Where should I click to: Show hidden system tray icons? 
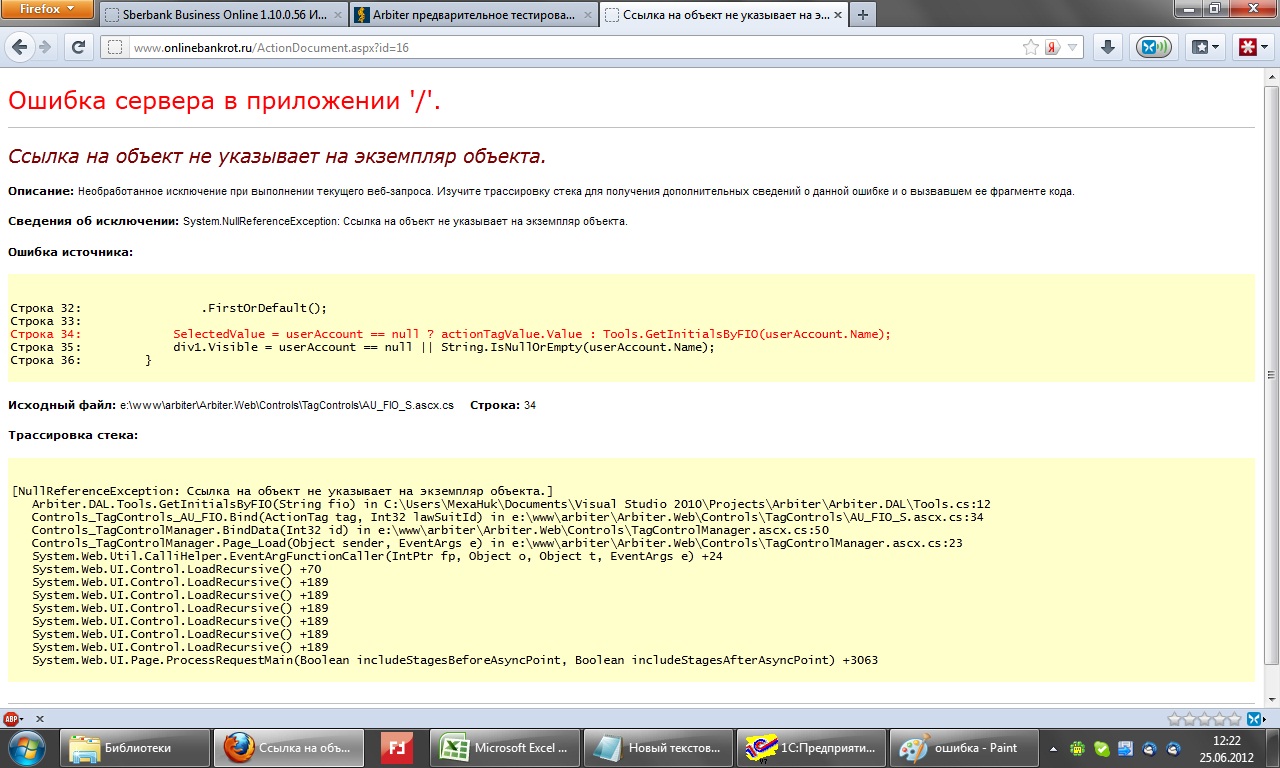point(1053,748)
